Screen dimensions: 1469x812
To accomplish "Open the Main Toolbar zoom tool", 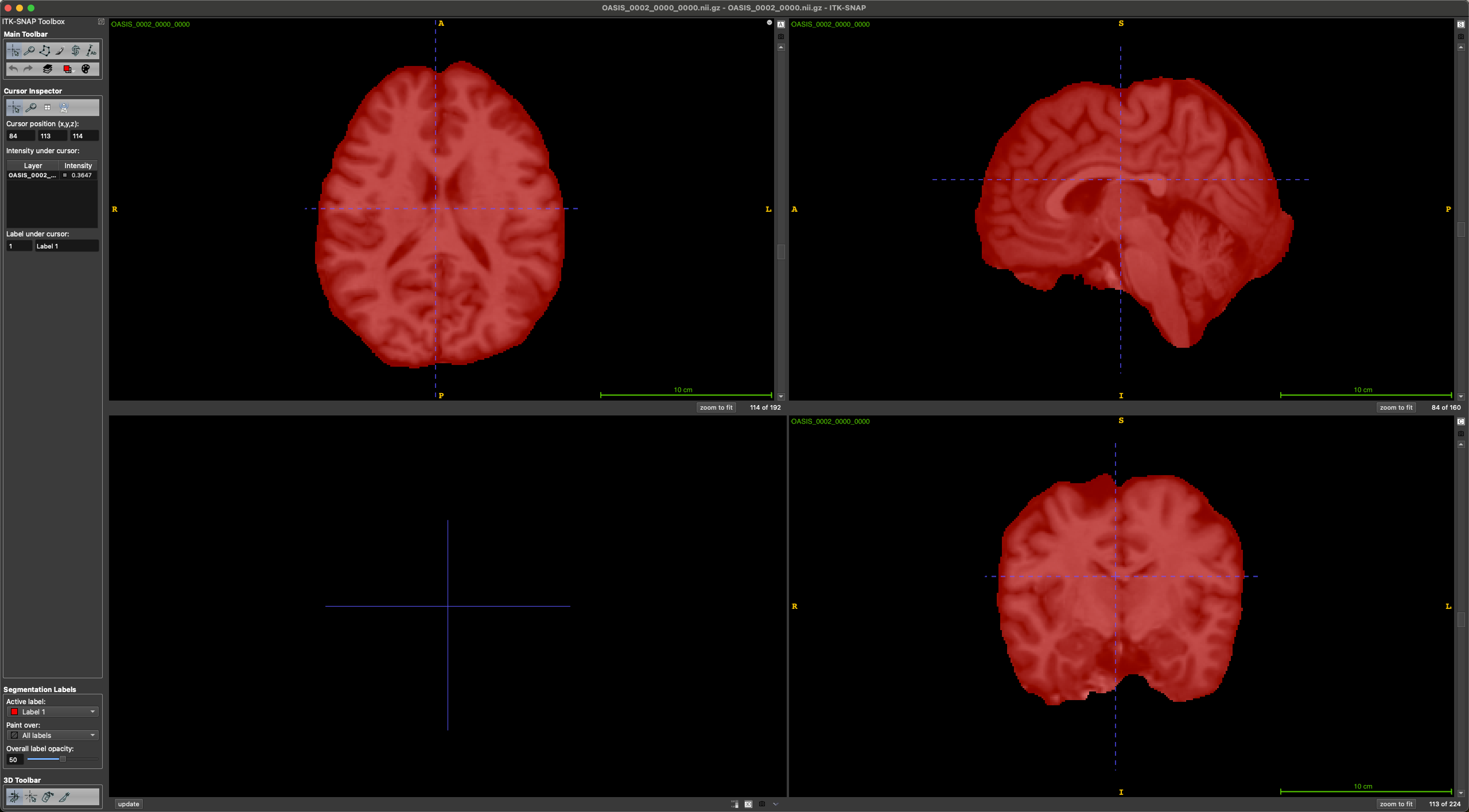I will 29,51.
